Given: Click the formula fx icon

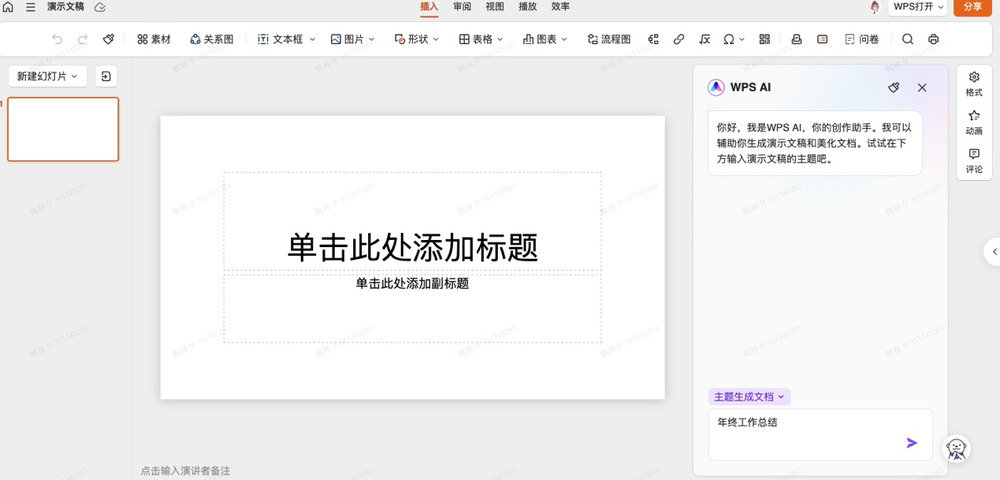Looking at the screenshot, I should click(705, 39).
